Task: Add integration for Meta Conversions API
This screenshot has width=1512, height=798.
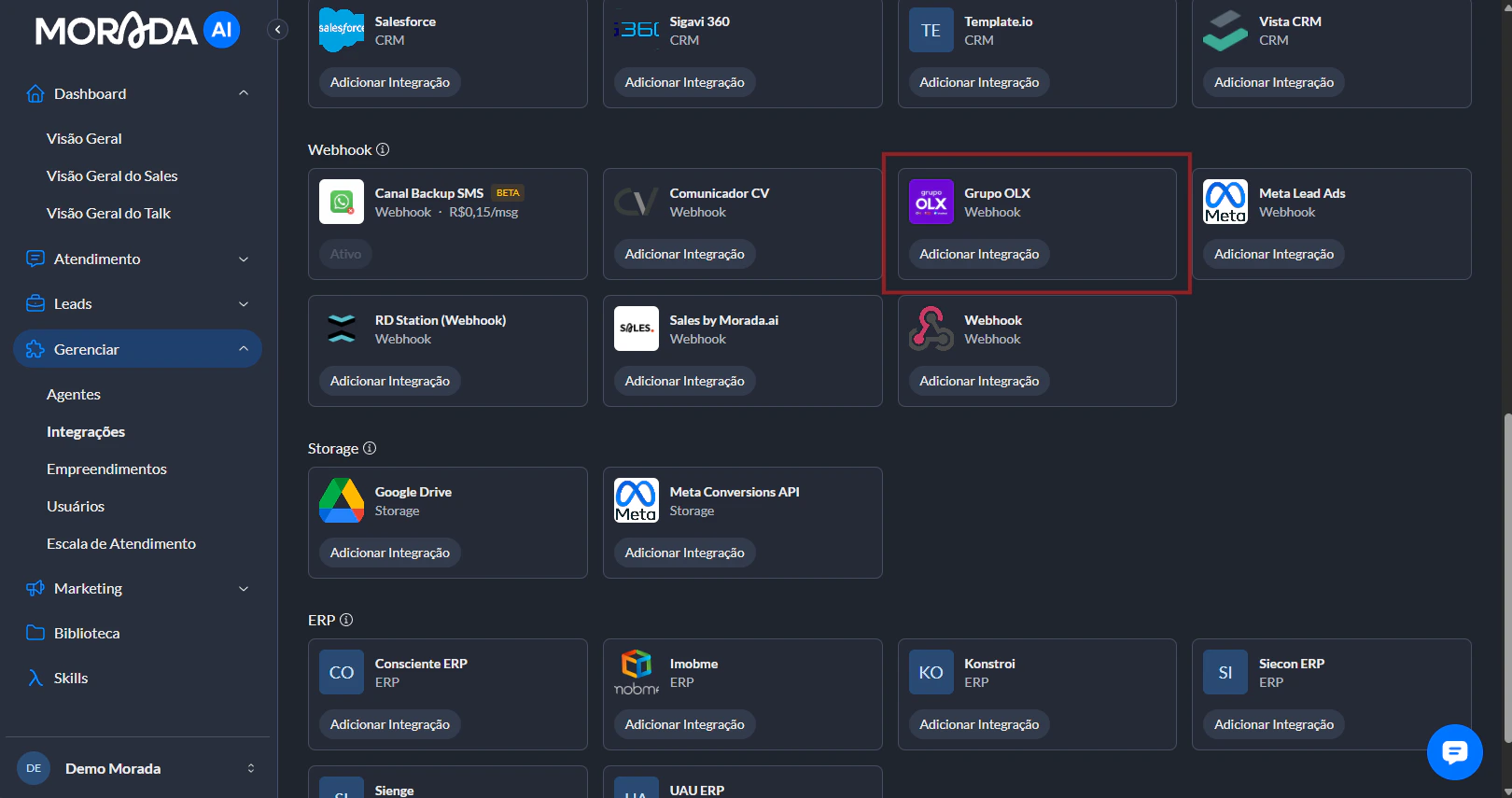Action: coord(685,553)
